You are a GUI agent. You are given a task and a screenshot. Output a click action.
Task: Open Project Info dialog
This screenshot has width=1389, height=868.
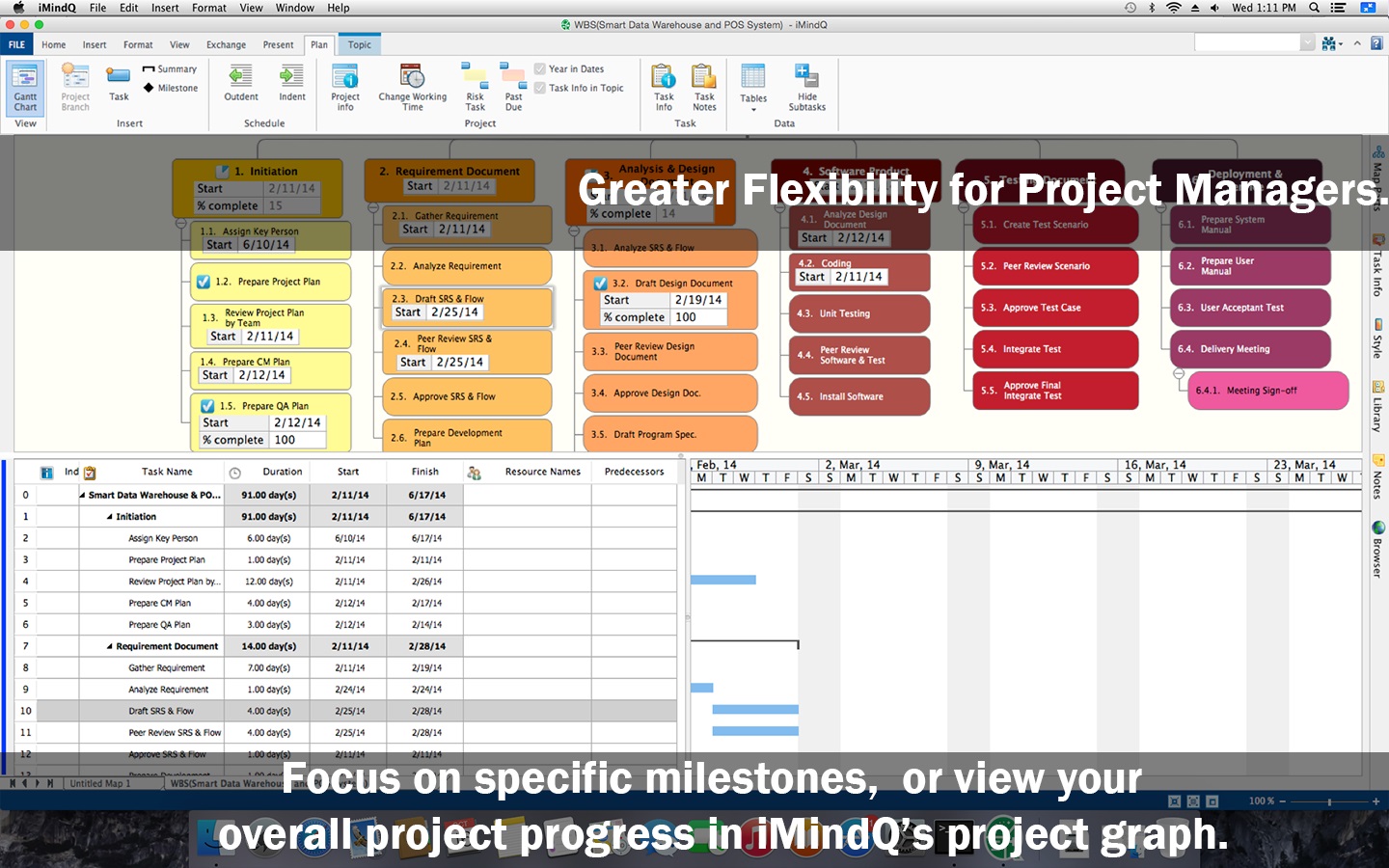345,88
